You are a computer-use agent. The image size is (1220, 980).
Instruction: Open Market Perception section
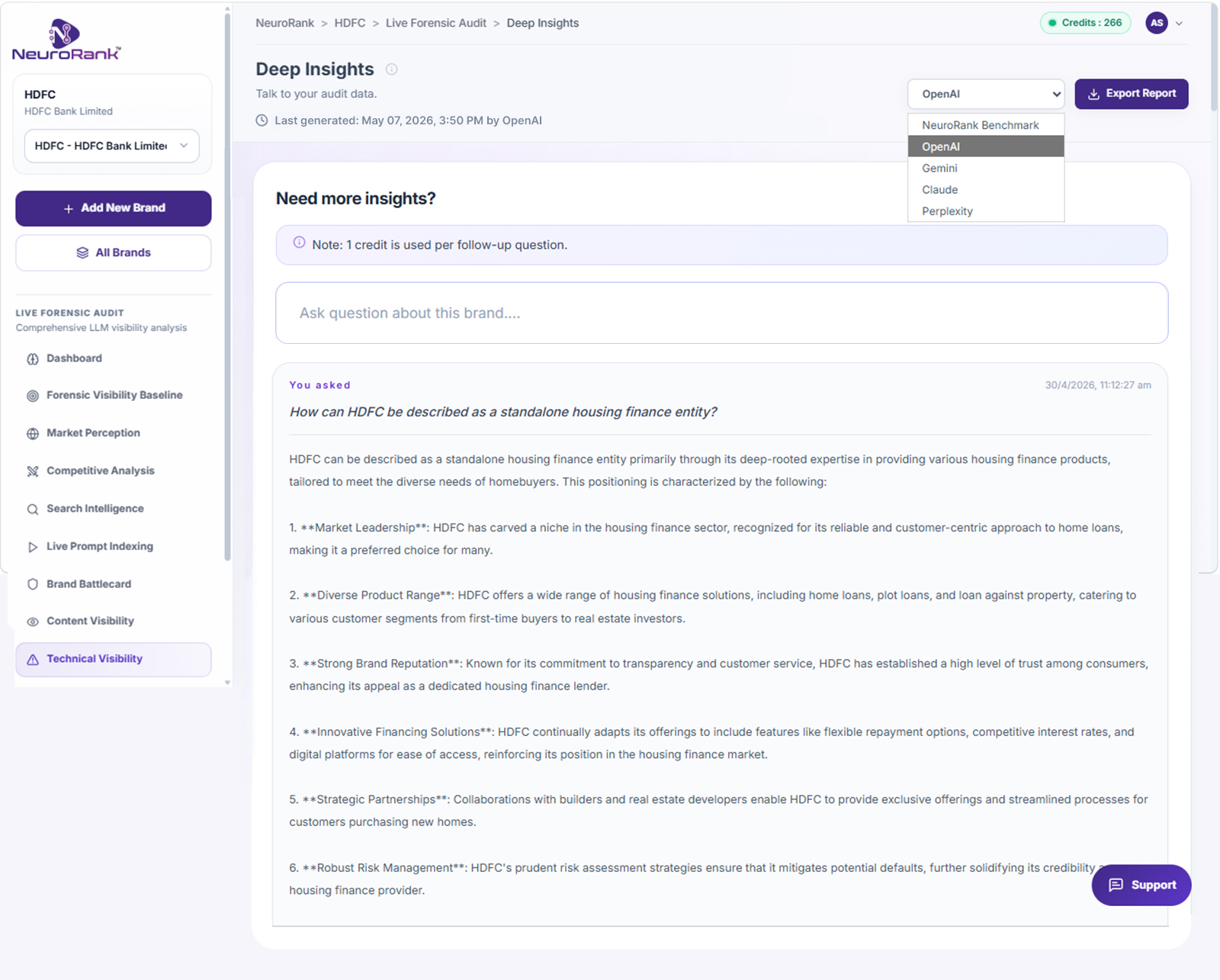click(113, 433)
